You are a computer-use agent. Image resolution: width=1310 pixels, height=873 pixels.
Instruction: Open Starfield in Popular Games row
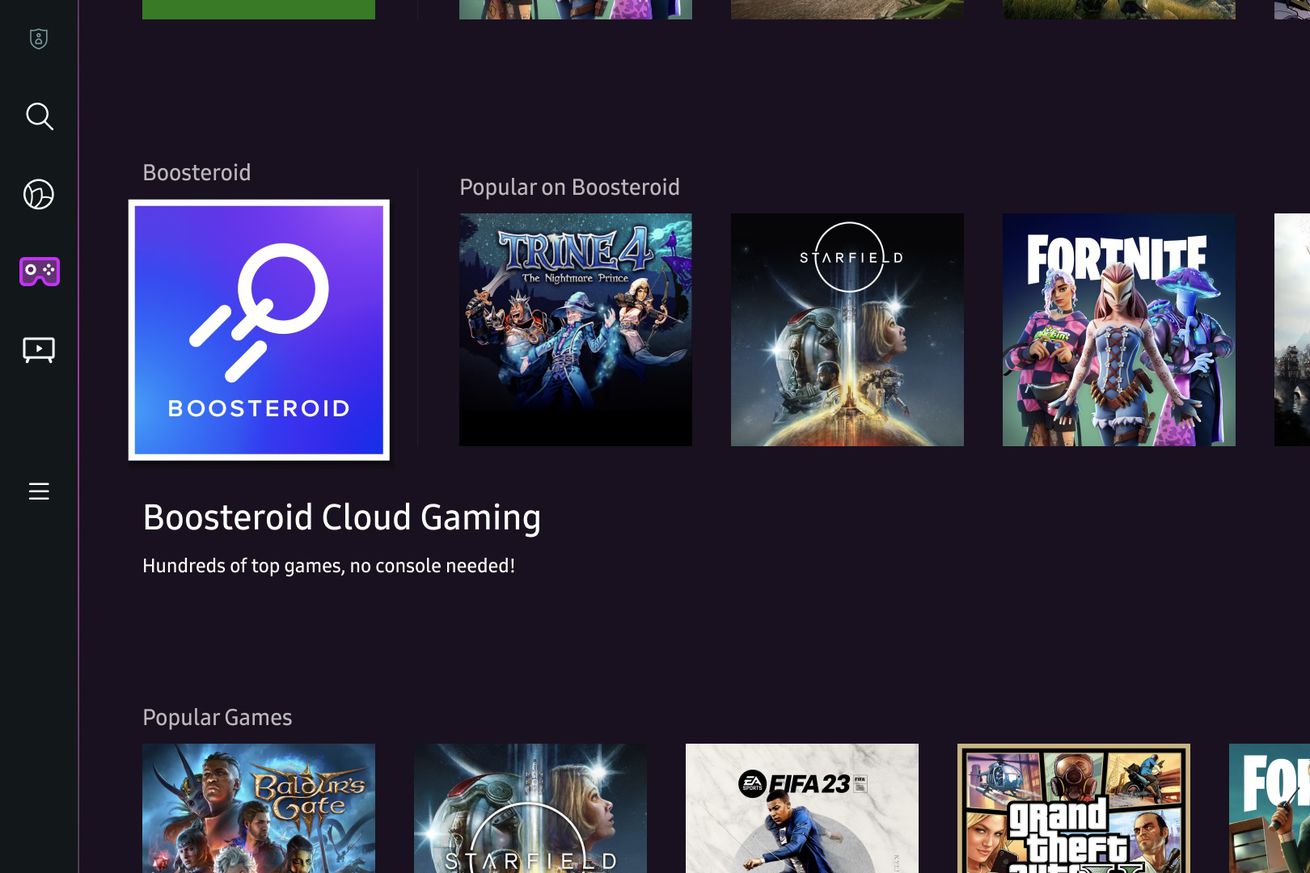pyautogui.click(x=530, y=807)
